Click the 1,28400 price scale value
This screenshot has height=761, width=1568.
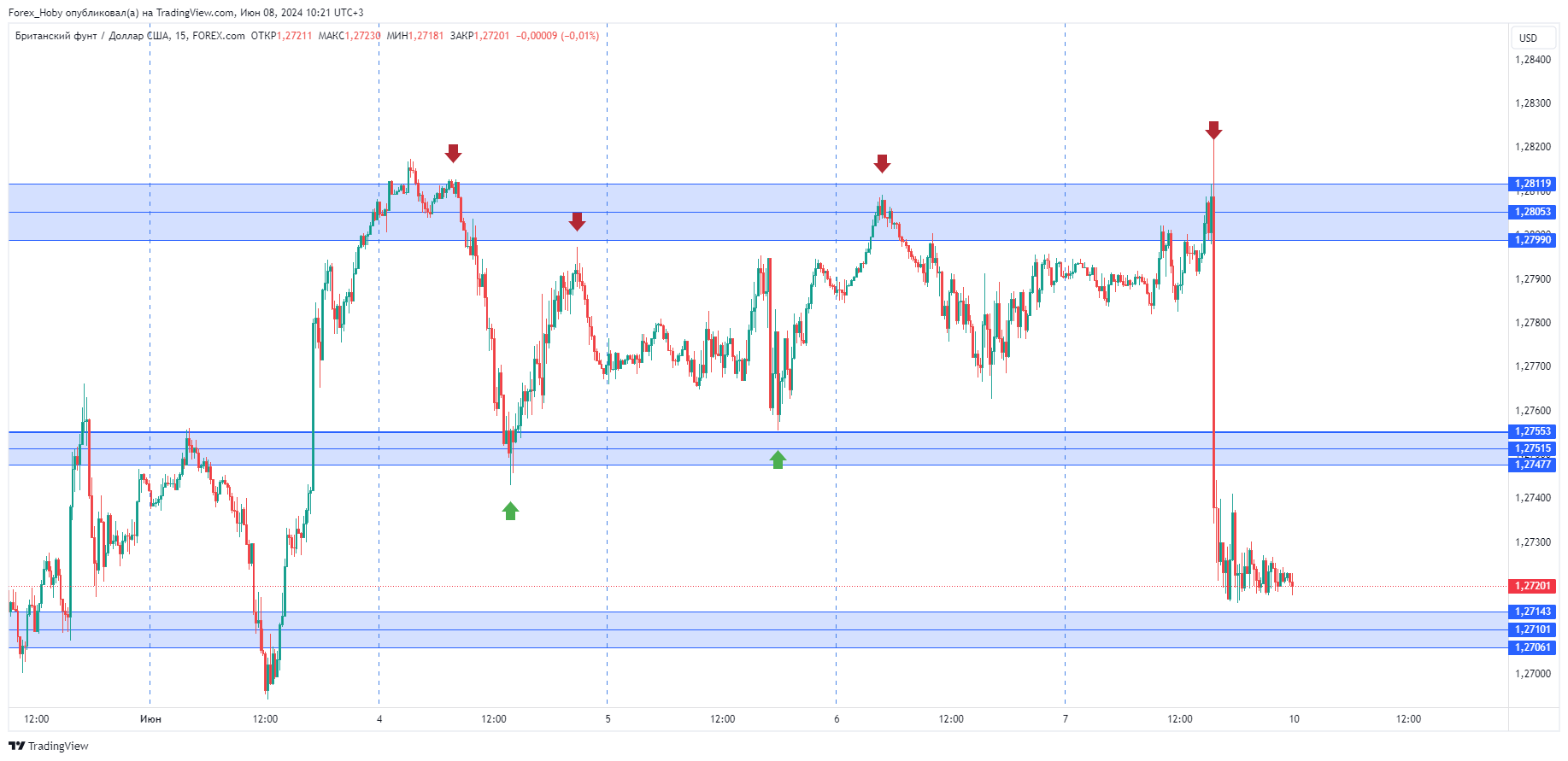[1532, 60]
